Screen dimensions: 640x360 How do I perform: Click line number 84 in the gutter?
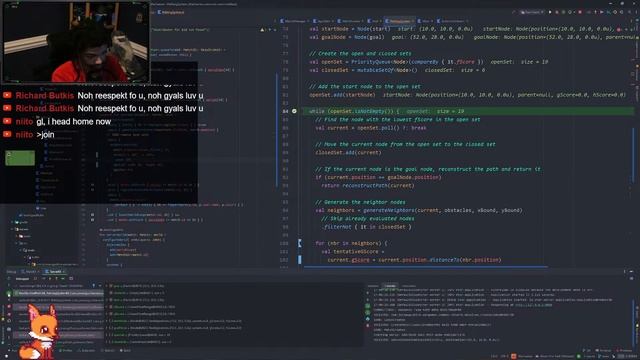coord(285,111)
